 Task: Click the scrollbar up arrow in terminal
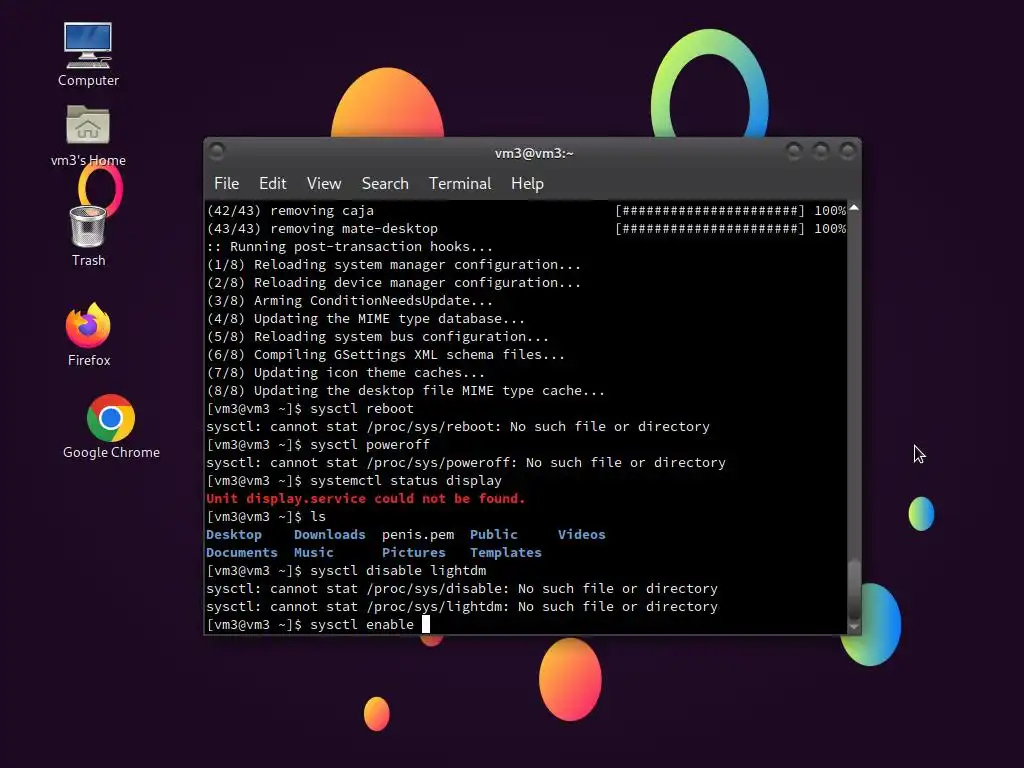(854, 208)
